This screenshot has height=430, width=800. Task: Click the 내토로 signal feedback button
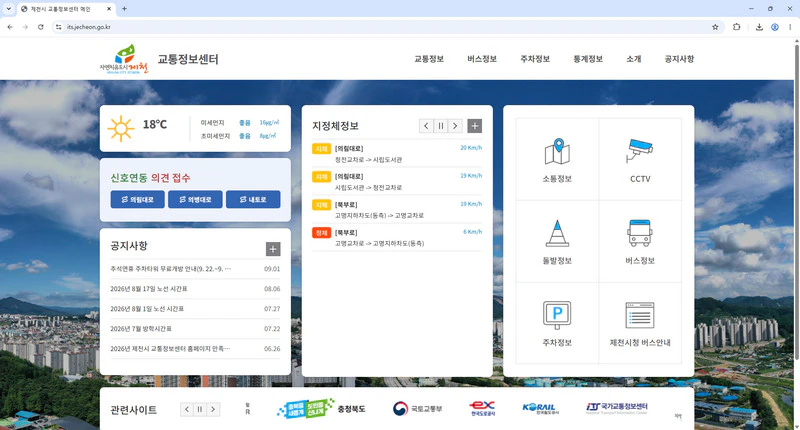[253, 199]
